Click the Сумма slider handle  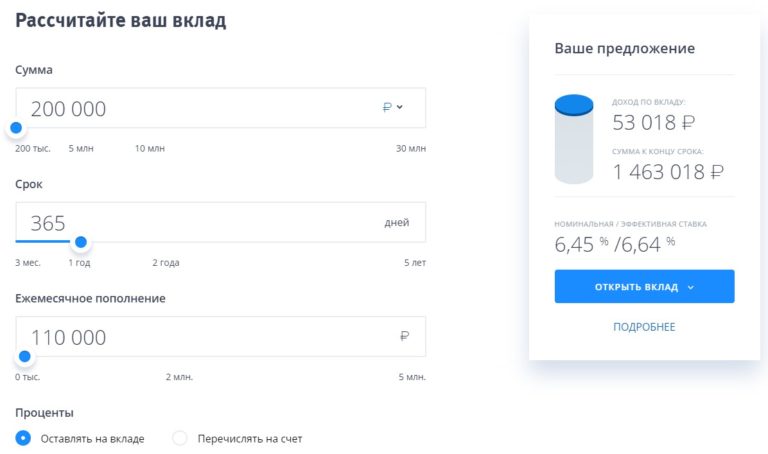pos(16,128)
